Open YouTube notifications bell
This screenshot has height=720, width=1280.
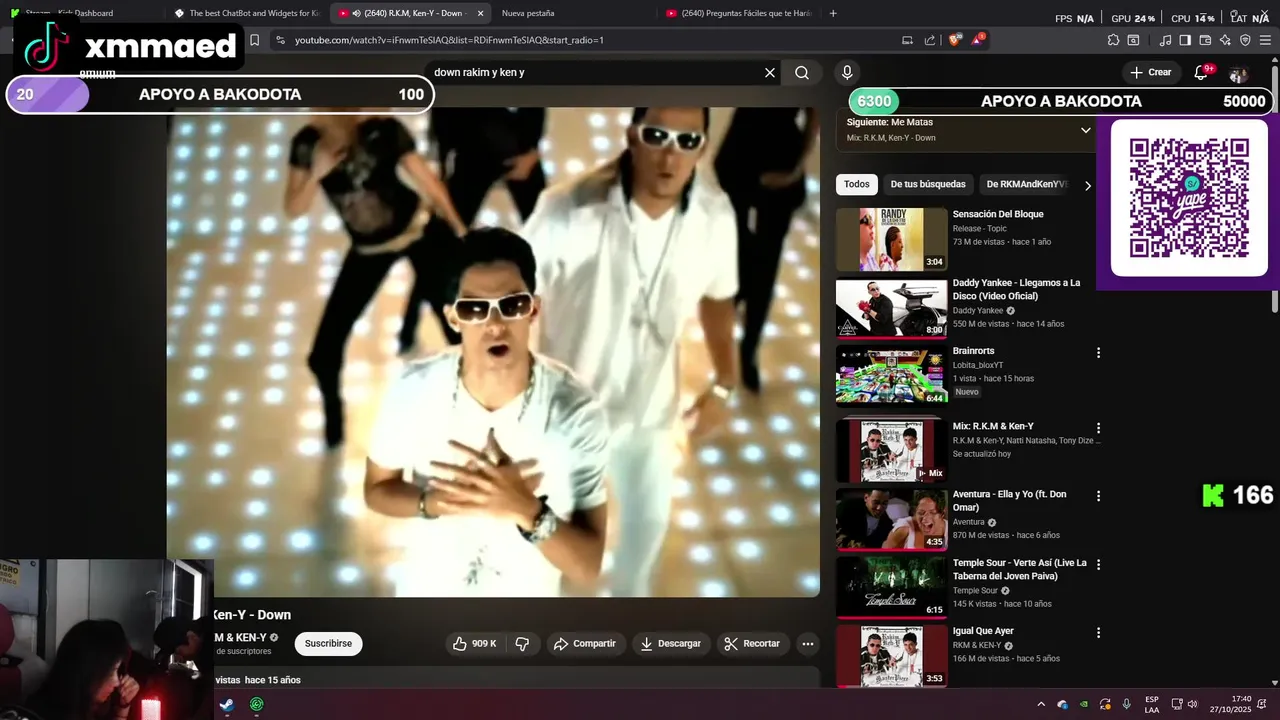pyautogui.click(x=1202, y=72)
